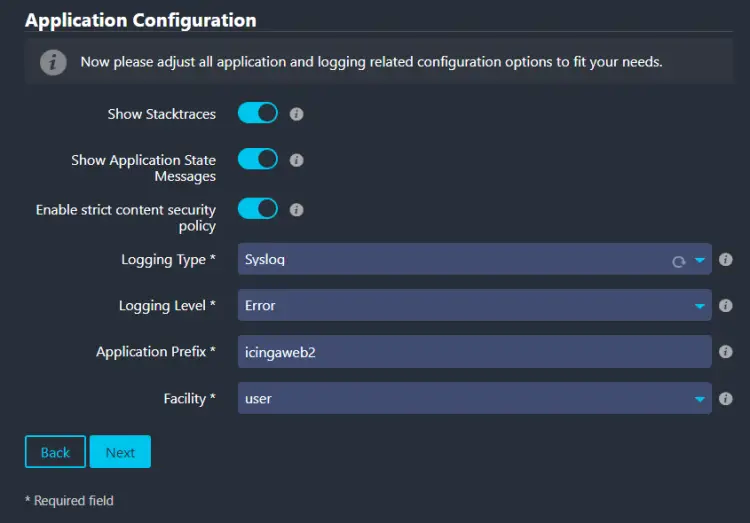Disable the Show Stacktraces toggle
This screenshot has width=750, height=523.
258,113
